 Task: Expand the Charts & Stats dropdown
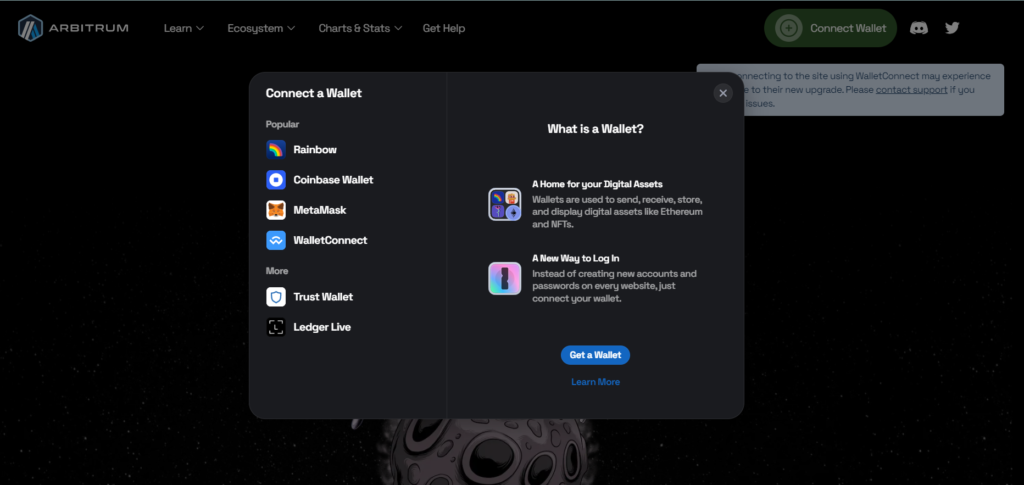click(x=360, y=28)
